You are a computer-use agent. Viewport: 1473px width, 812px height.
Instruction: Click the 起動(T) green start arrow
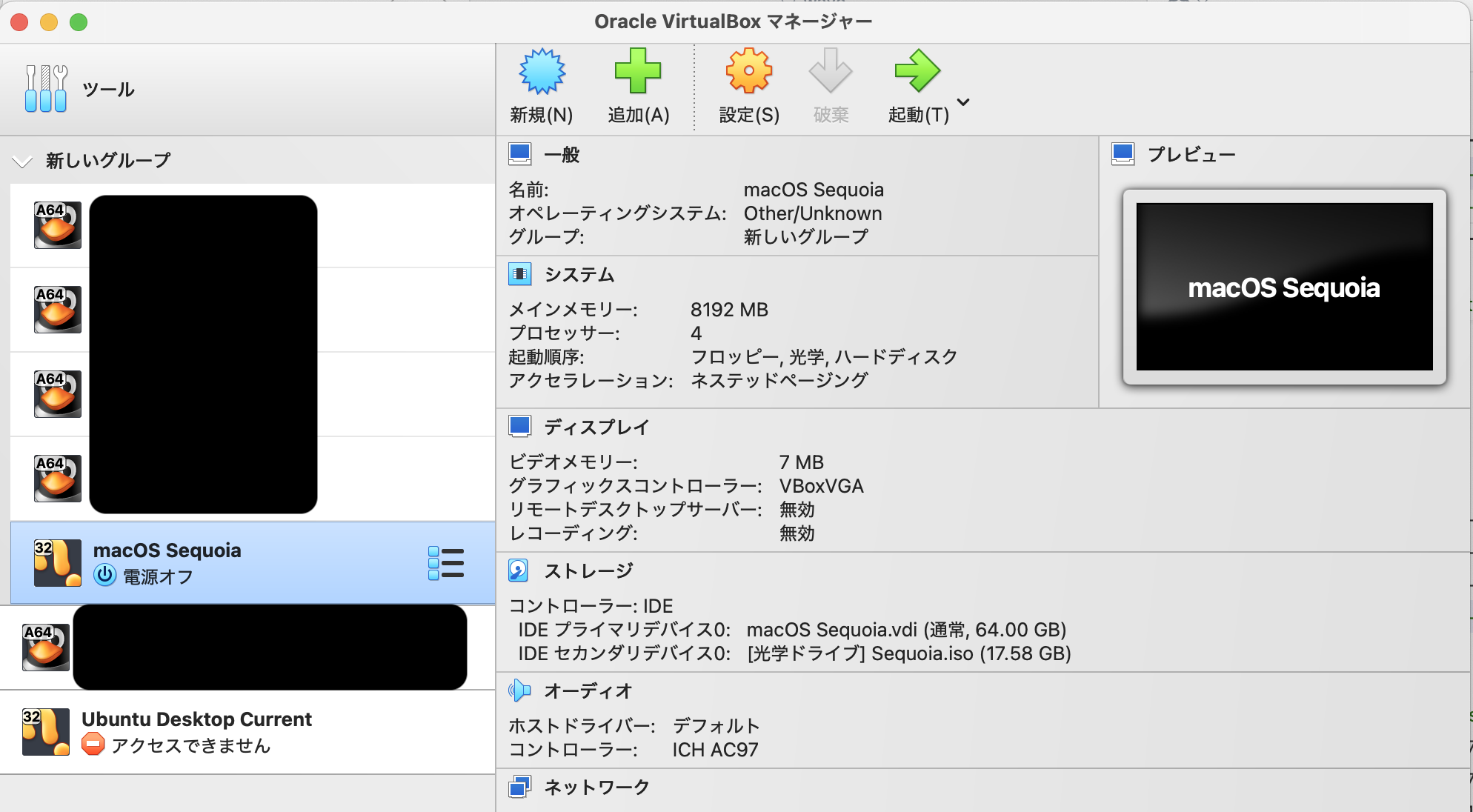coord(917,71)
